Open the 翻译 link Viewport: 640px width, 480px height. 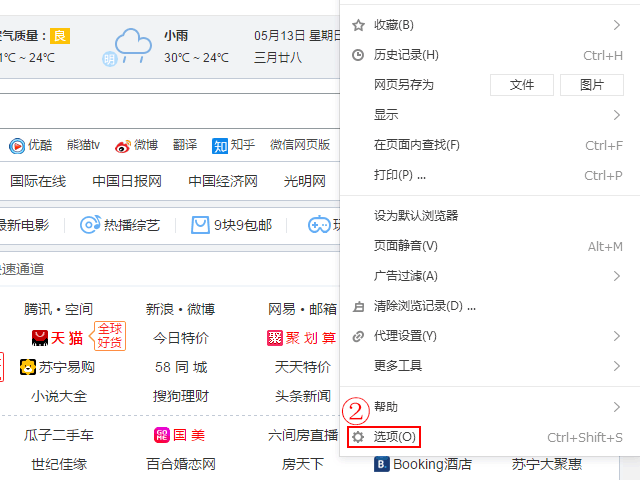(185, 145)
